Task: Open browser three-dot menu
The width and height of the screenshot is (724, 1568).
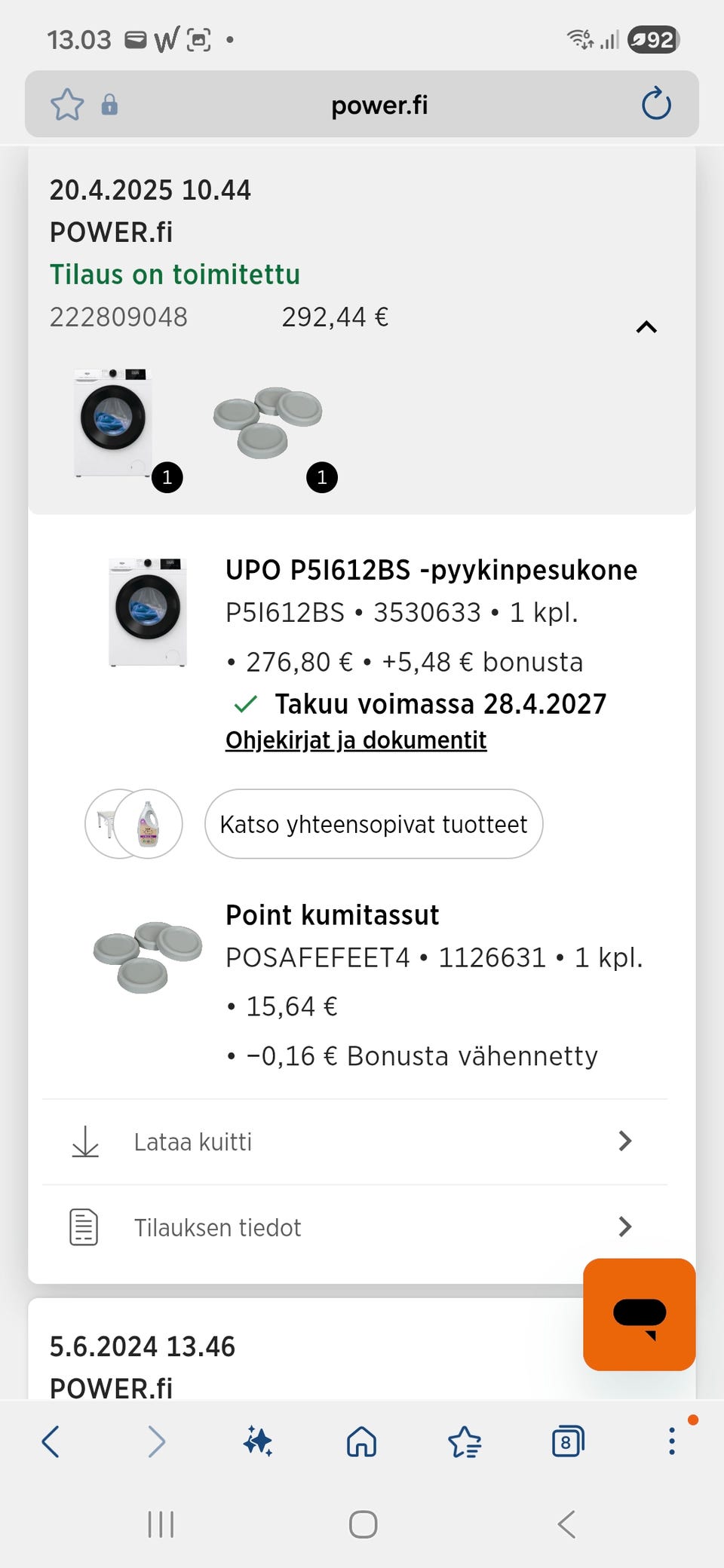Action: pos(671,1441)
